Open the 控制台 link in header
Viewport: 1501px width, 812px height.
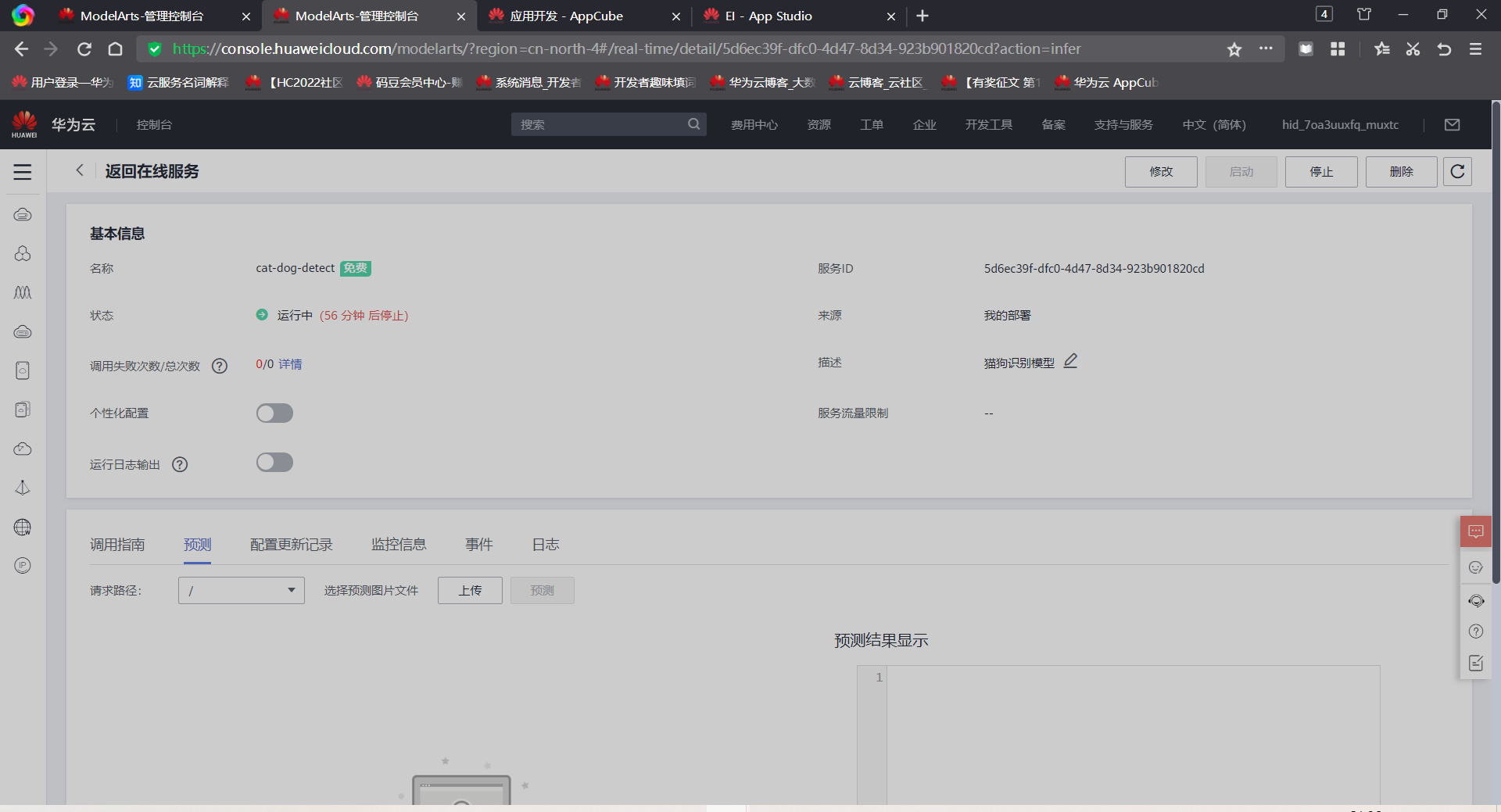[x=154, y=125]
